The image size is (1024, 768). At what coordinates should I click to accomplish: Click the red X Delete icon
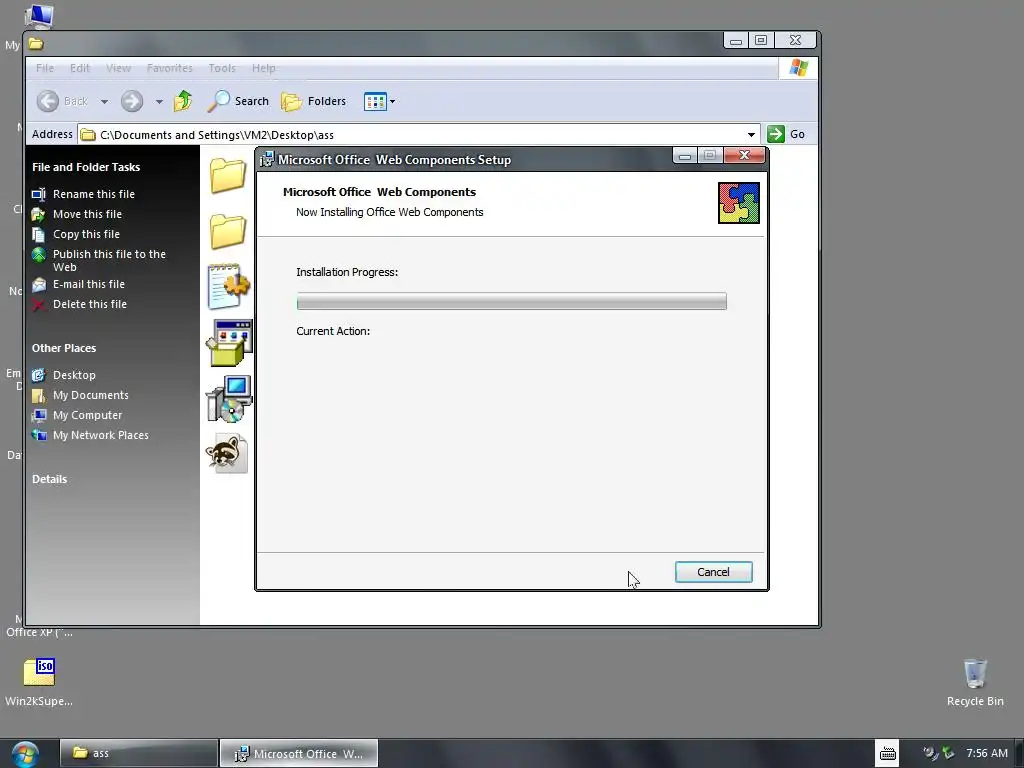pos(39,304)
